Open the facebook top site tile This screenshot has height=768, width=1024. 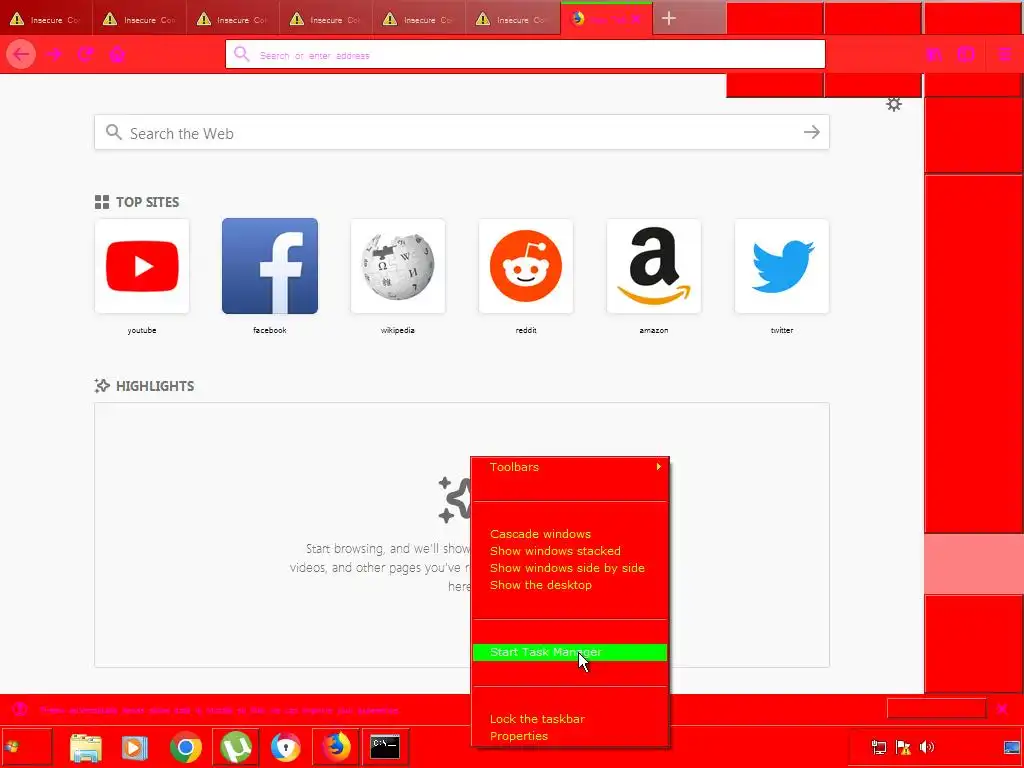click(x=270, y=266)
